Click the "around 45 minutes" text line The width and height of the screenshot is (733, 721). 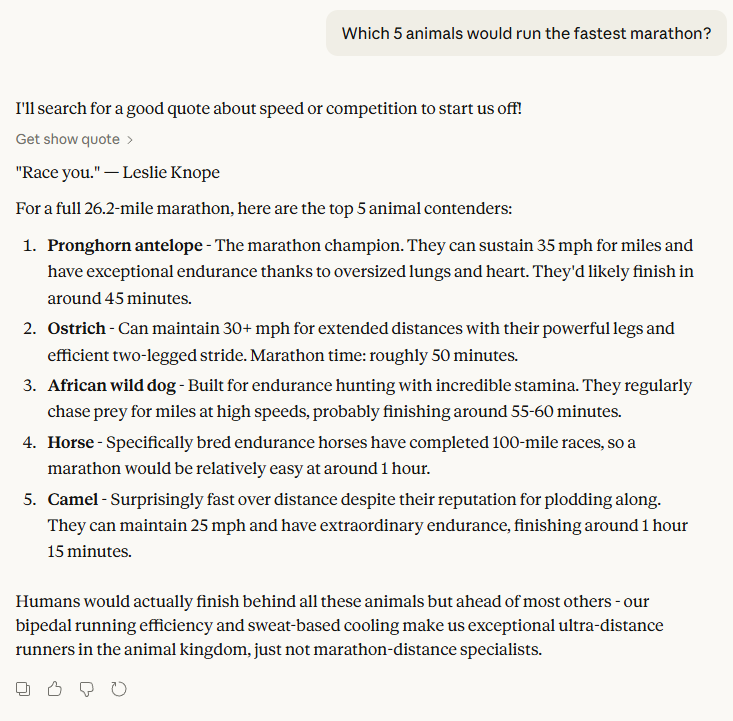click(x=120, y=298)
